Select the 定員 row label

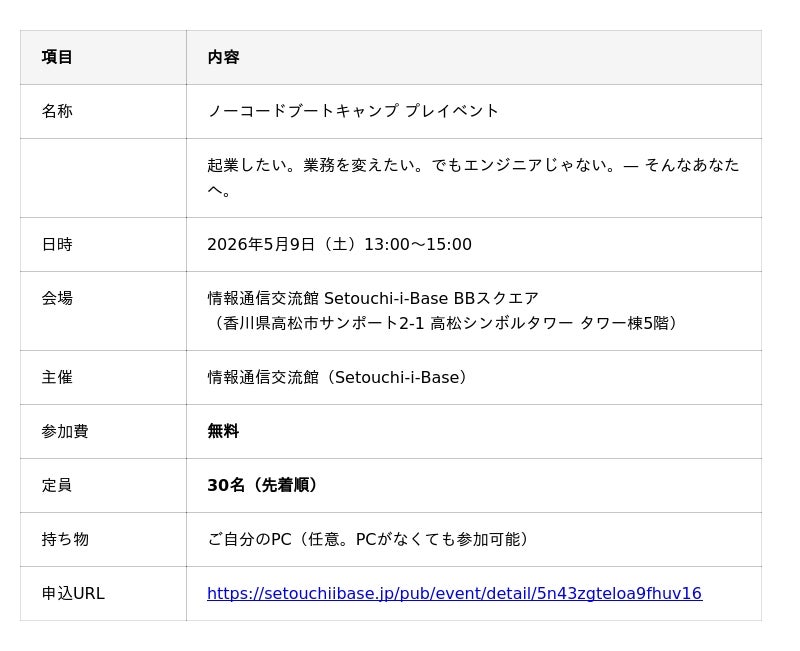[x=57, y=486]
